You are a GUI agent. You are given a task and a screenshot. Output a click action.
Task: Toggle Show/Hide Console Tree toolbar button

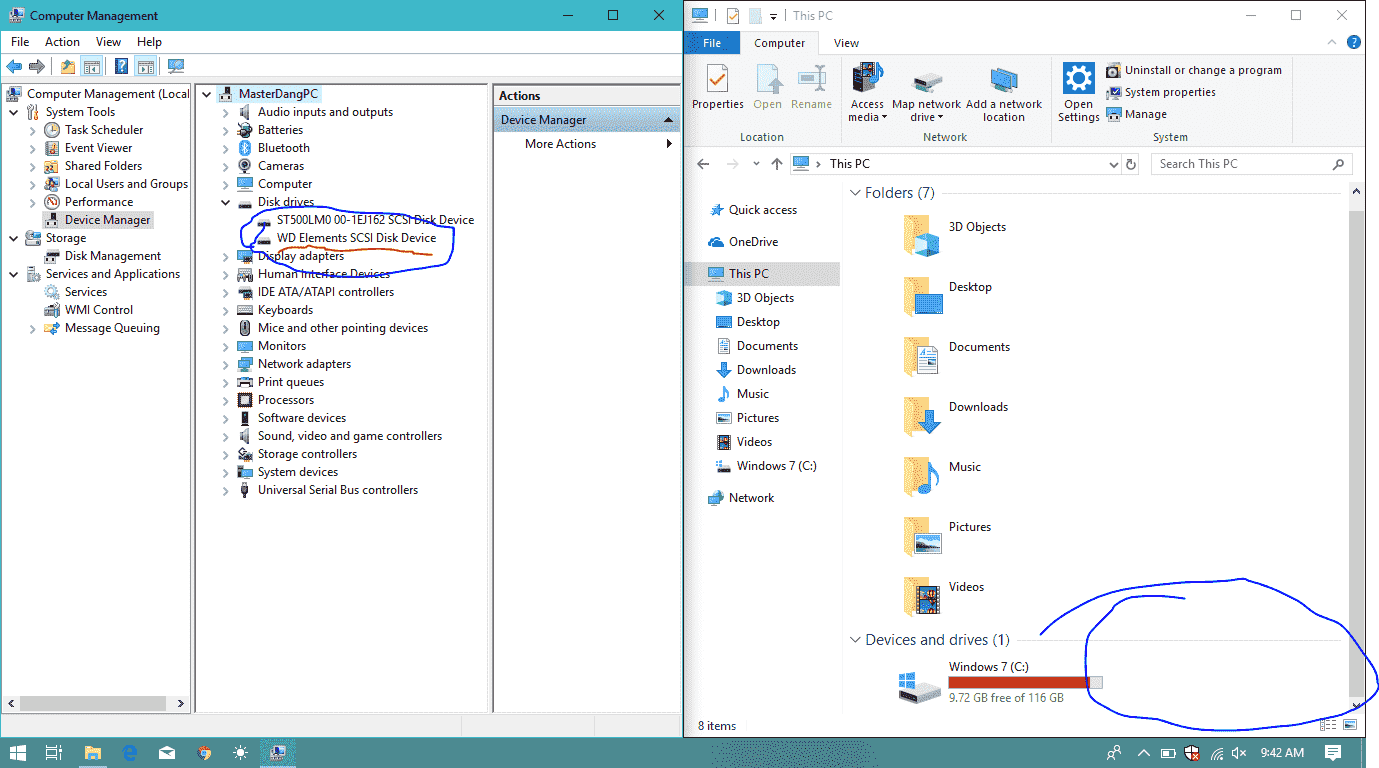click(x=92, y=67)
